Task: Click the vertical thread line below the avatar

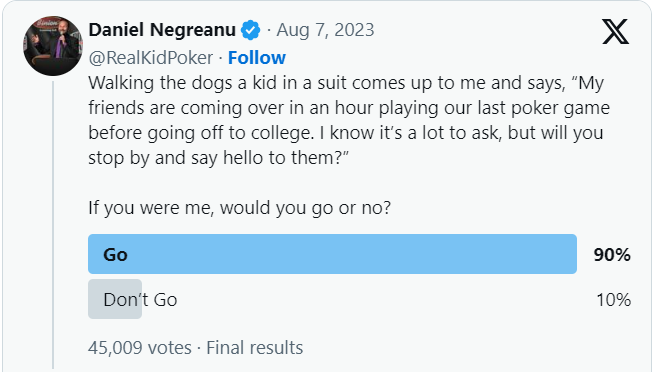Action: [53, 225]
